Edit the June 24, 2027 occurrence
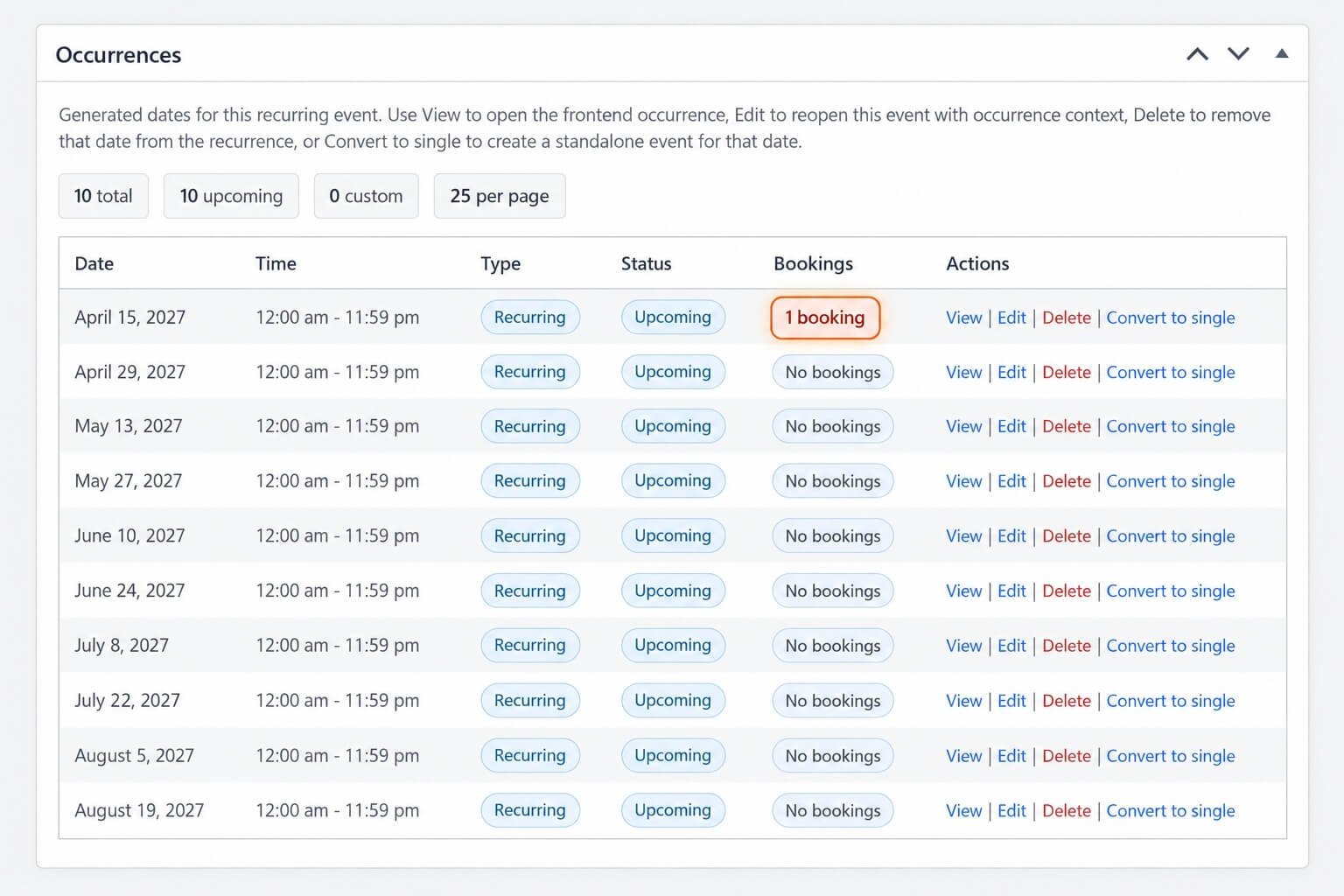The height and width of the screenshot is (896, 1344). (1011, 591)
